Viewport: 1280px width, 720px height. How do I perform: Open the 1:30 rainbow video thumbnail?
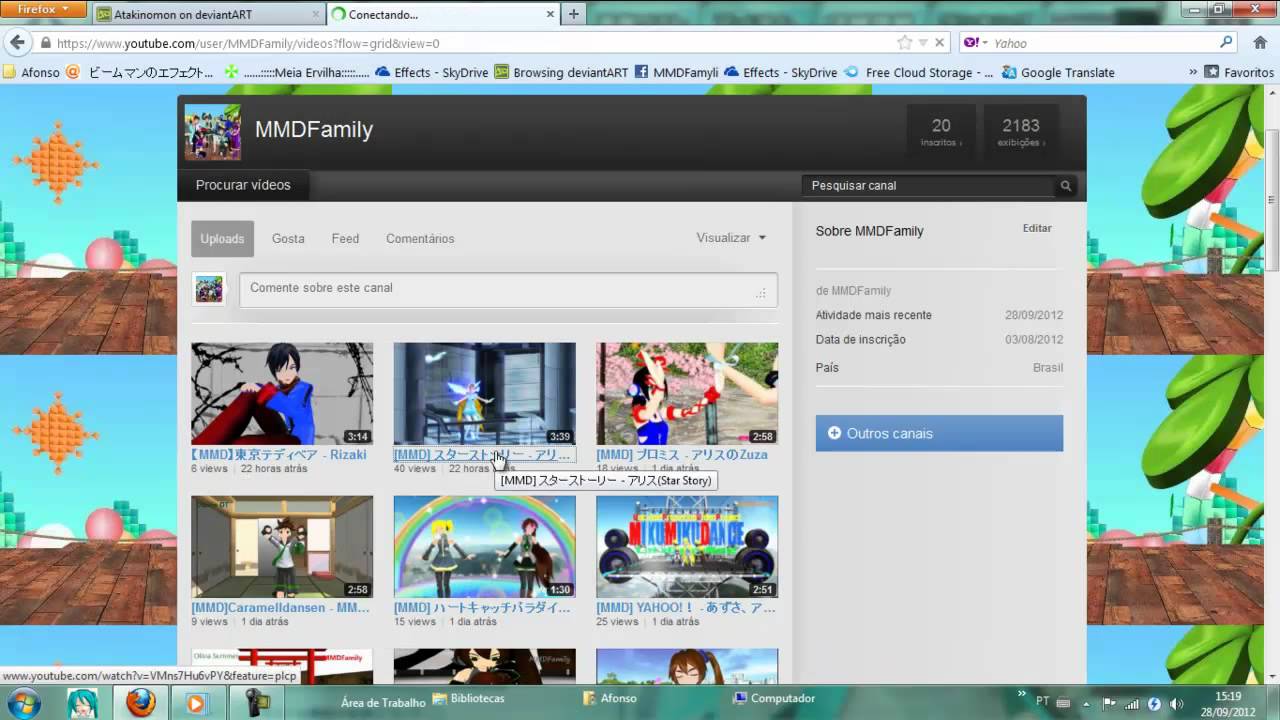484,547
